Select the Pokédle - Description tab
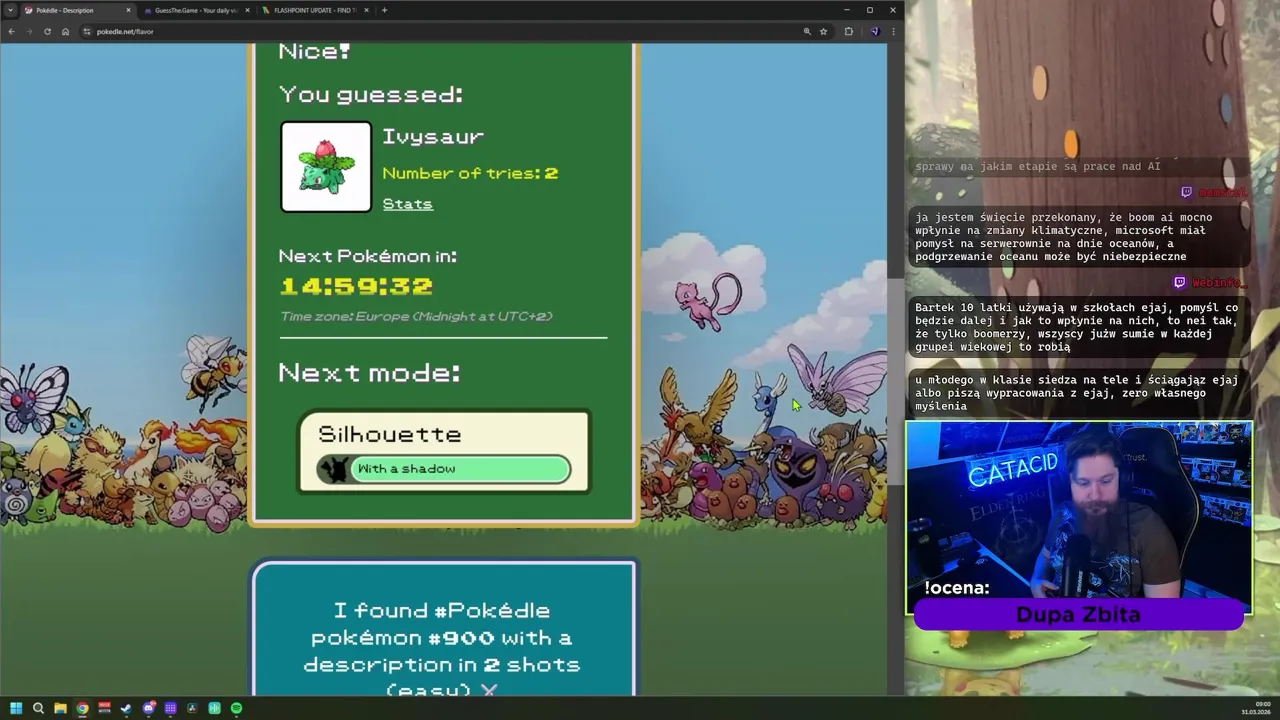This screenshot has width=1280, height=720. coord(76,10)
